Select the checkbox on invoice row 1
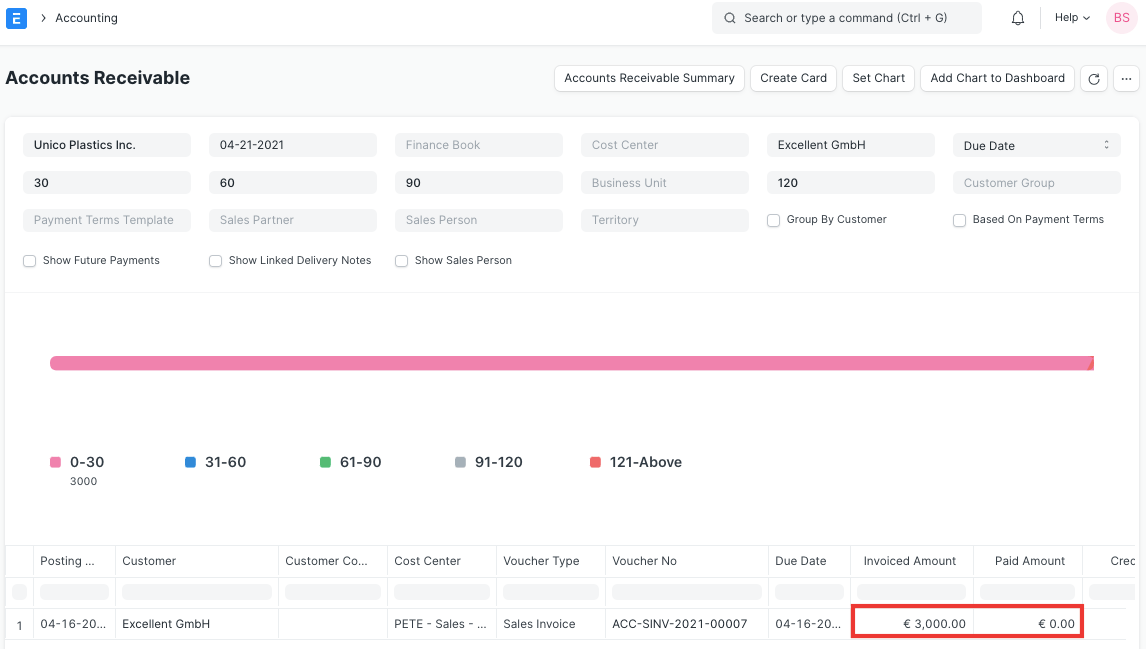The image size is (1146, 649). 19,623
